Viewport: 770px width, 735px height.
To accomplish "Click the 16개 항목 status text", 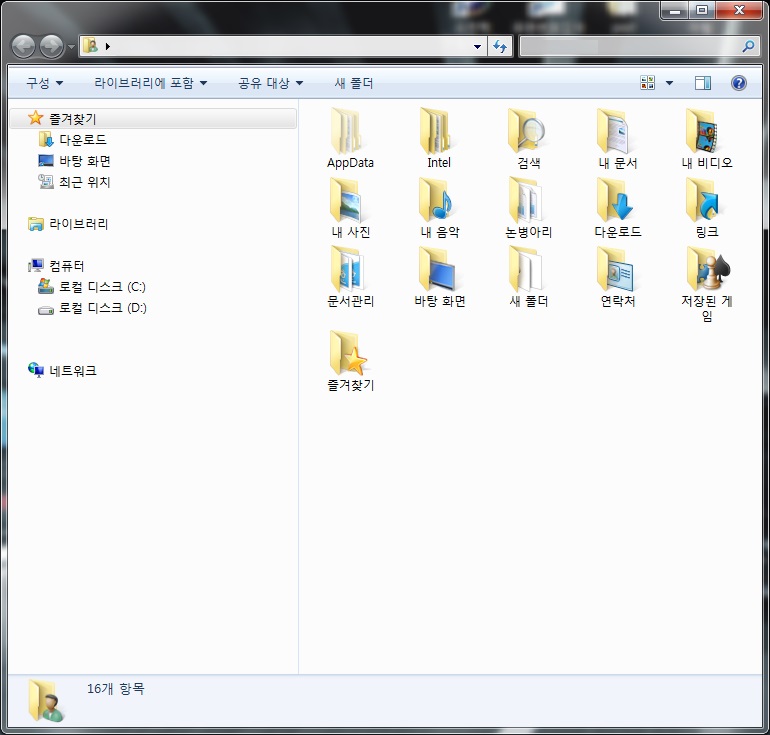I will tap(116, 689).
